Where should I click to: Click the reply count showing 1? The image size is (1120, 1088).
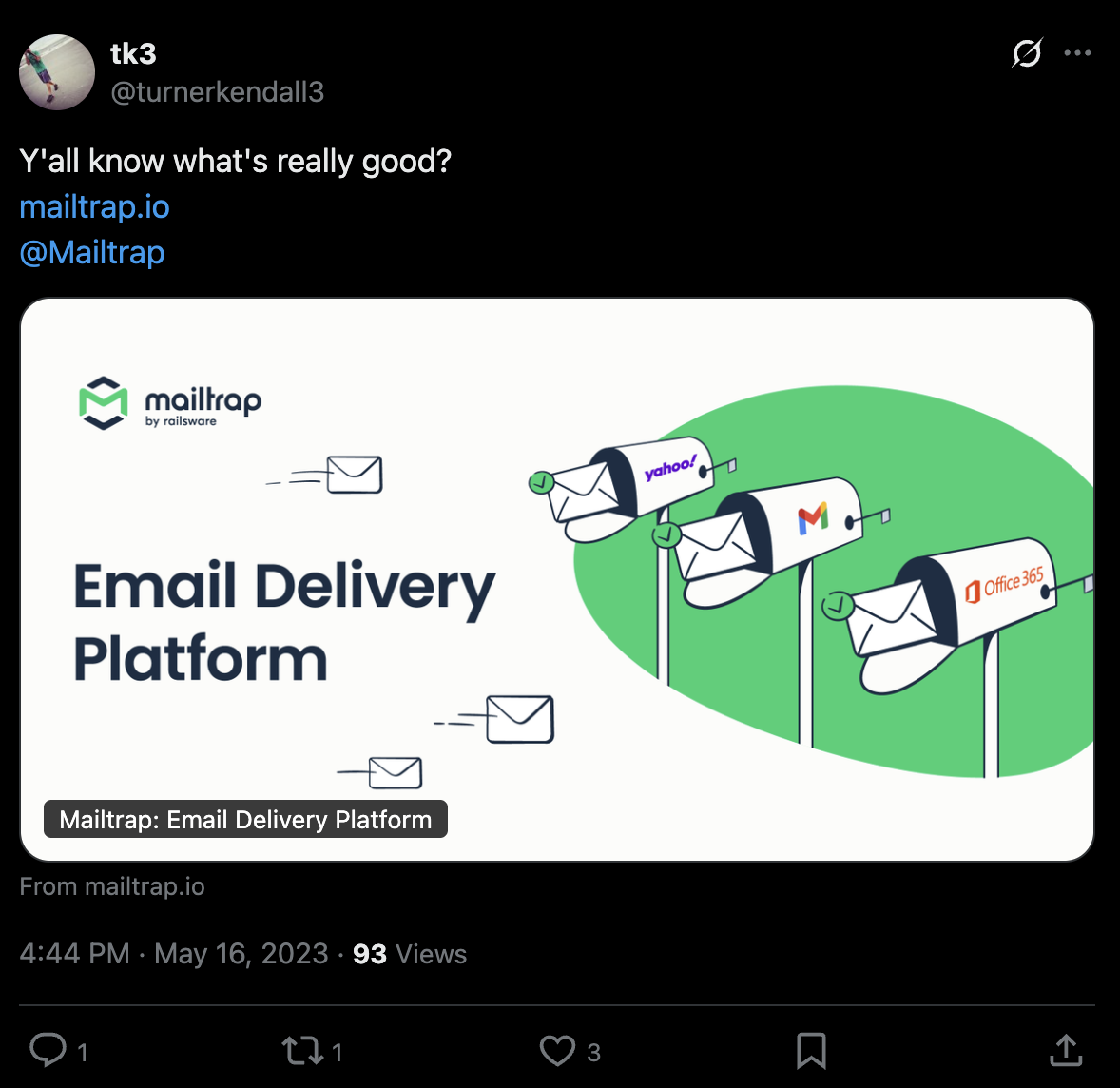click(x=83, y=1053)
